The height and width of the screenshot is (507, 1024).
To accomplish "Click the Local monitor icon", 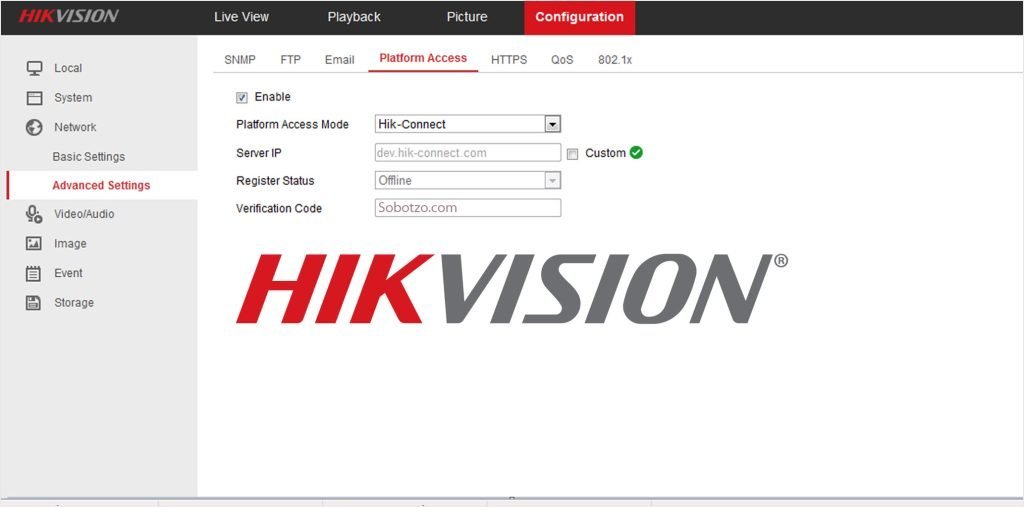I will pos(34,68).
